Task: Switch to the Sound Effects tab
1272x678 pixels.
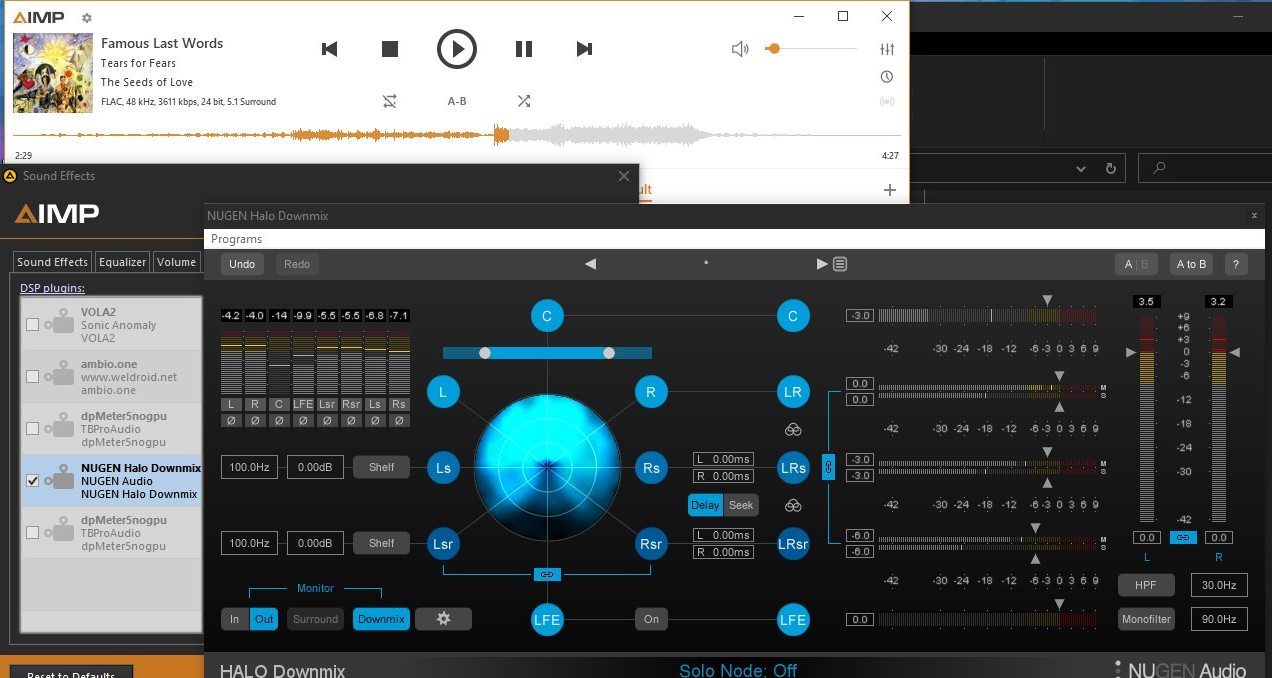Action: 52,262
